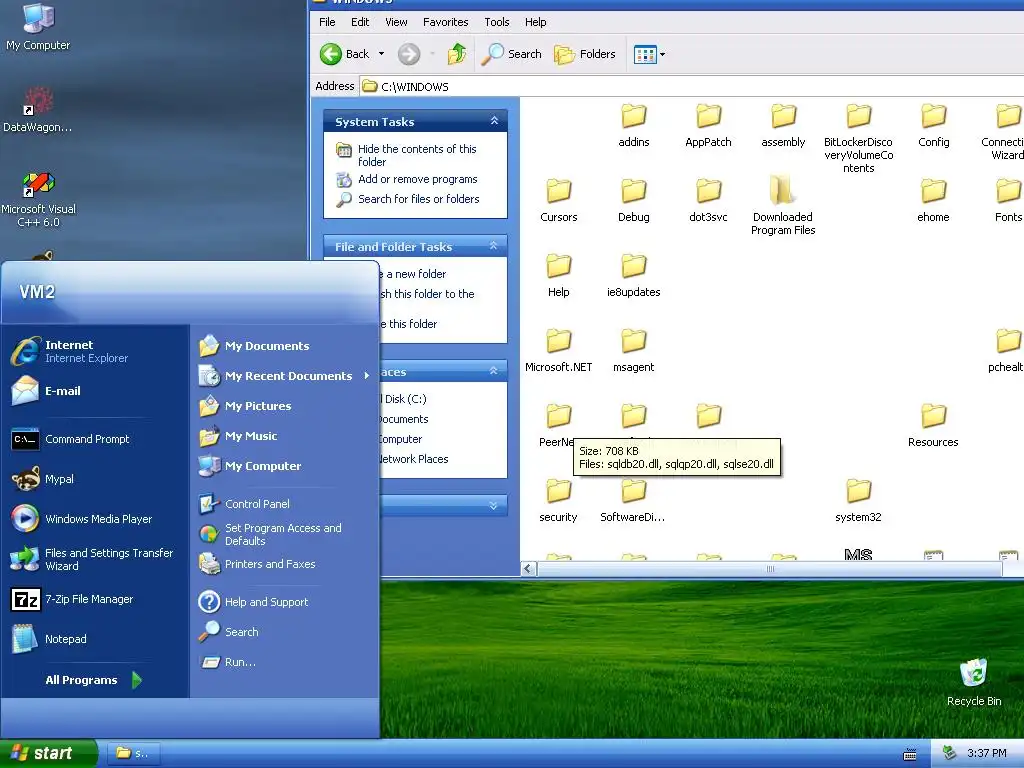The width and height of the screenshot is (1024, 768).
Task: Open My Music in Start menu
Action: [238, 436]
